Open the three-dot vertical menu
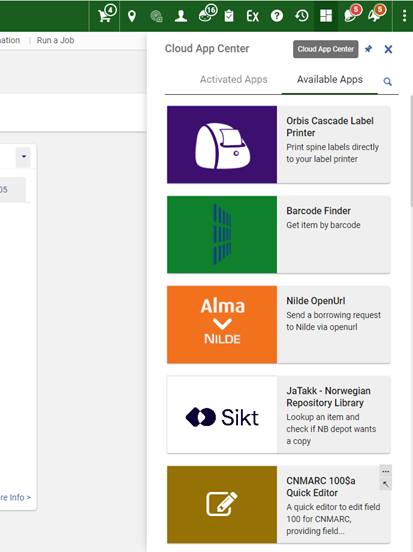This screenshot has width=413, height=552. [x=404, y=16]
